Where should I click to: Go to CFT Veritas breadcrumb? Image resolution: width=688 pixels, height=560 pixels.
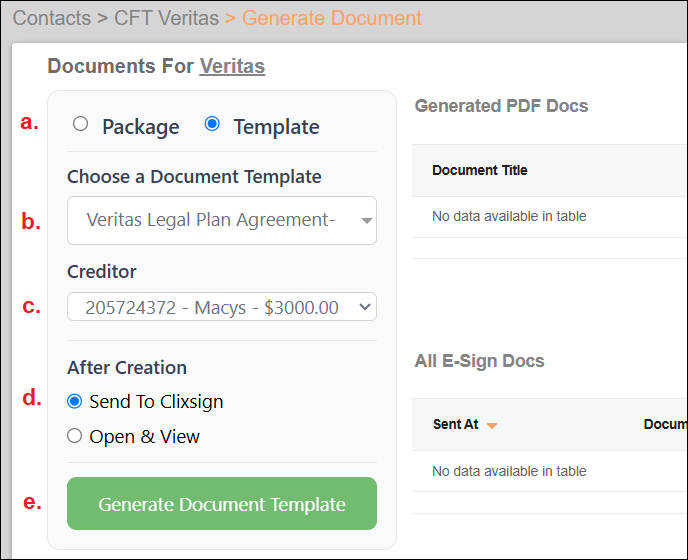[x=166, y=18]
